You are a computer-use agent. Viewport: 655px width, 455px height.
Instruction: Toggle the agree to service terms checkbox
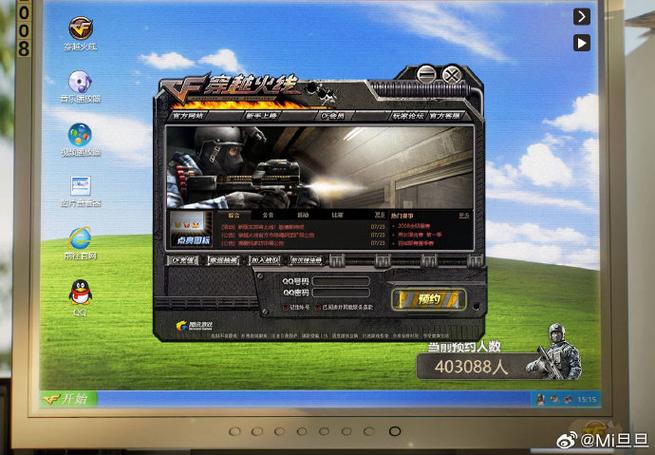pyautogui.click(x=318, y=308)
